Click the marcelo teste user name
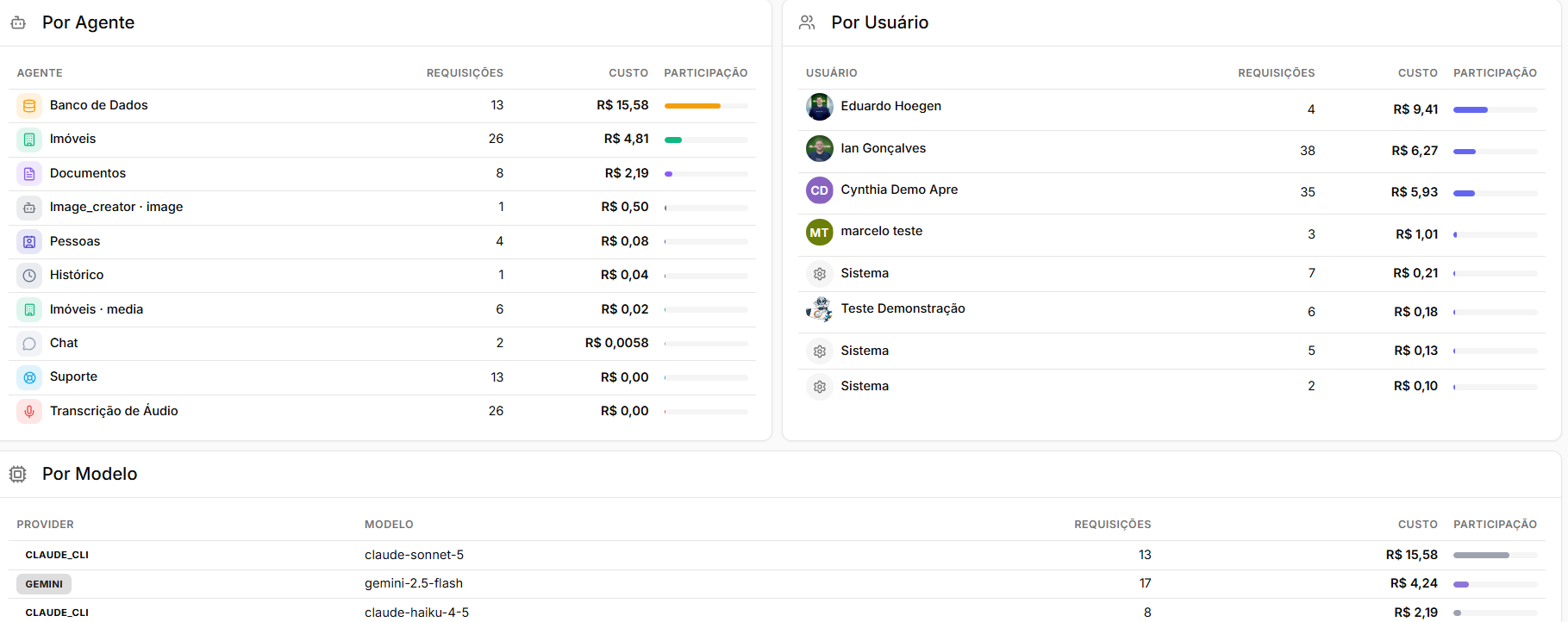Viewport: 1568px width, 622px height. click(882, 231)
